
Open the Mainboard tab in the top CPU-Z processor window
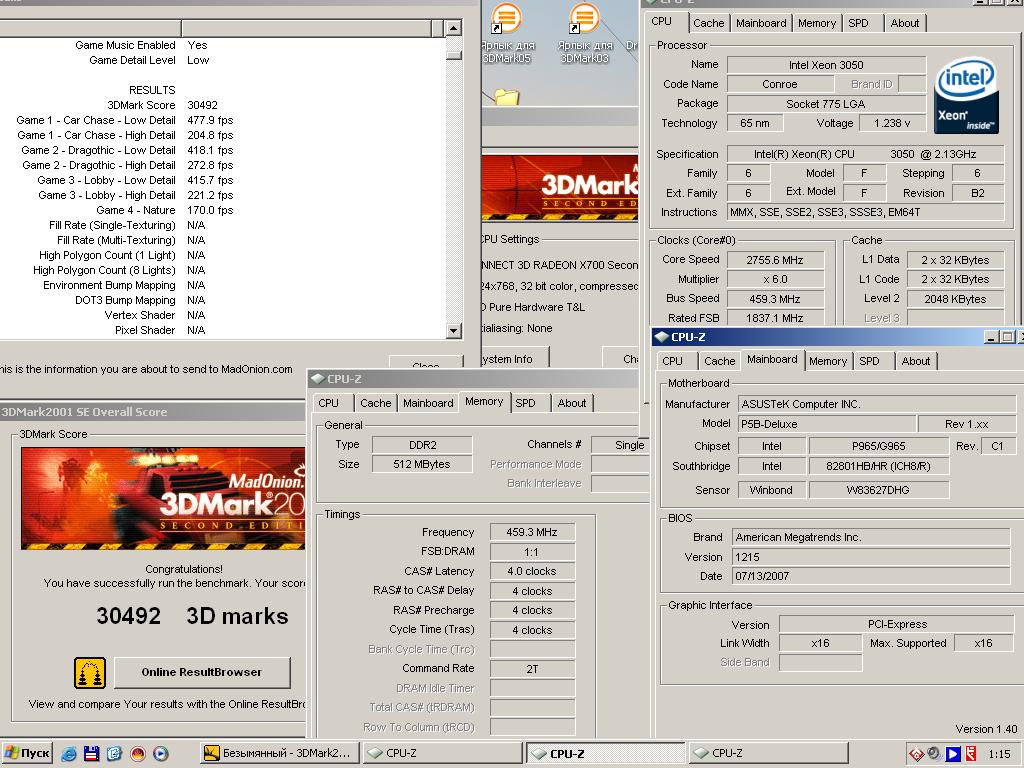(x=761, y=23)
